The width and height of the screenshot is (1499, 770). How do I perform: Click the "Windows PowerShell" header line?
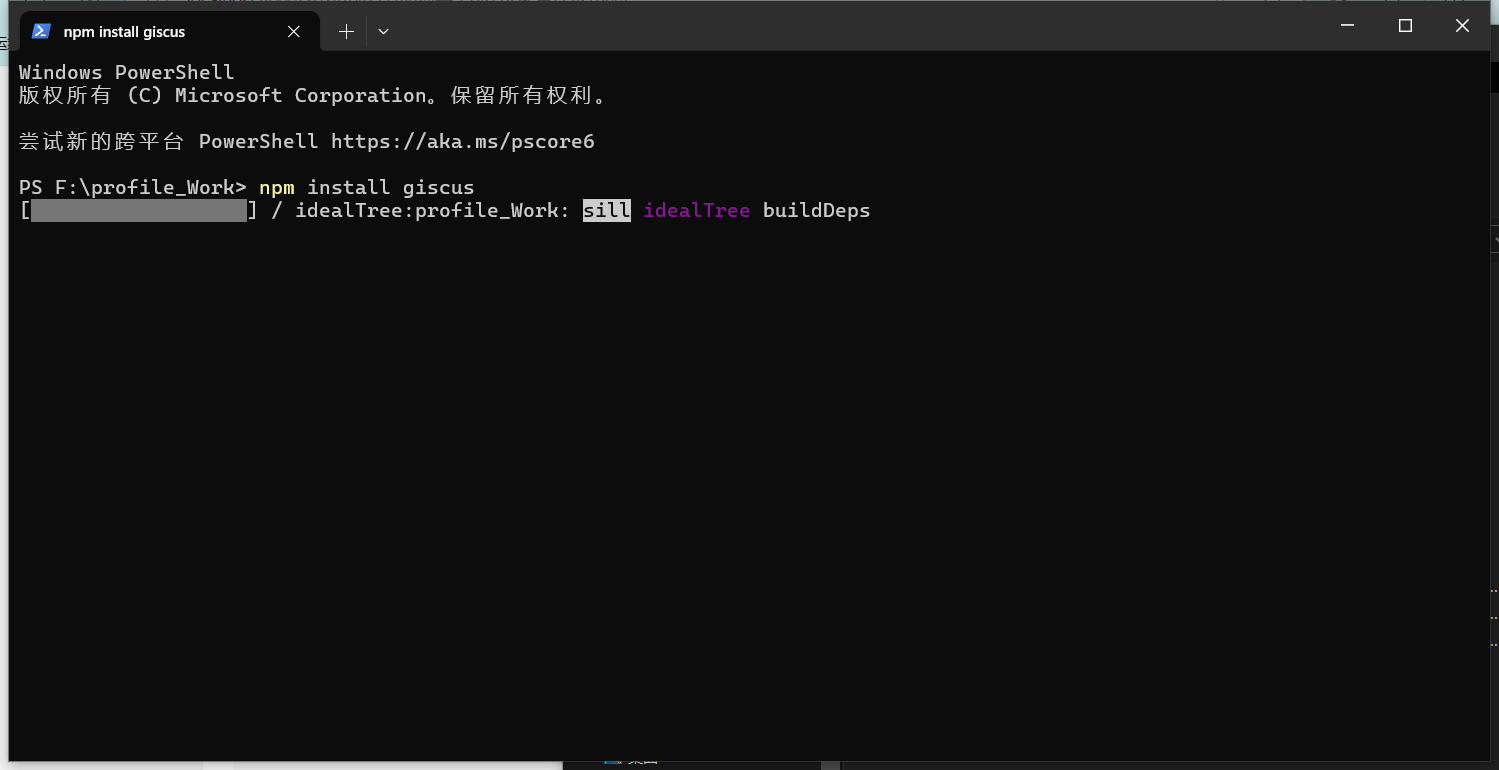126,72
